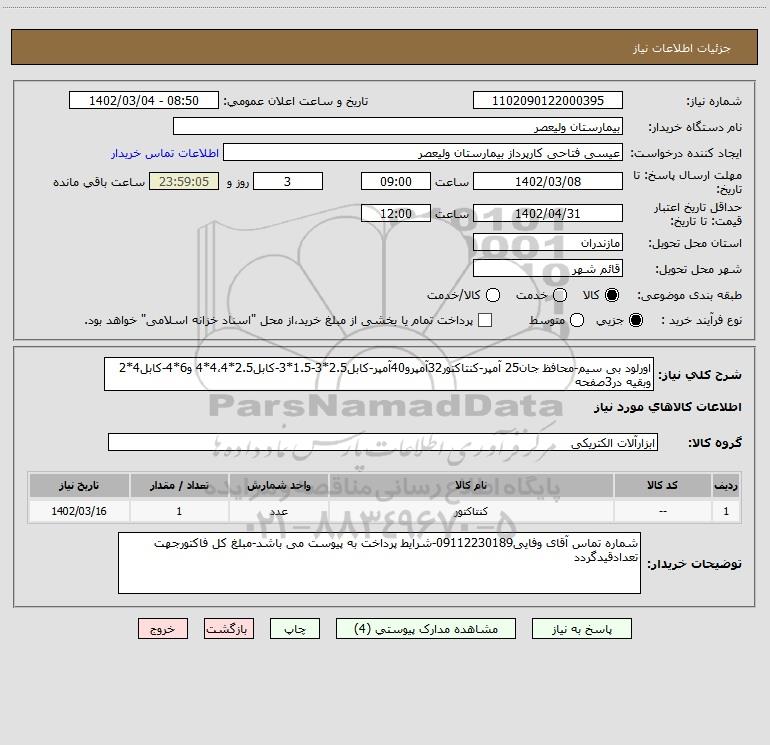Click the عدد unit cell
Screen dimensions: 770x745
click(278, 511)
